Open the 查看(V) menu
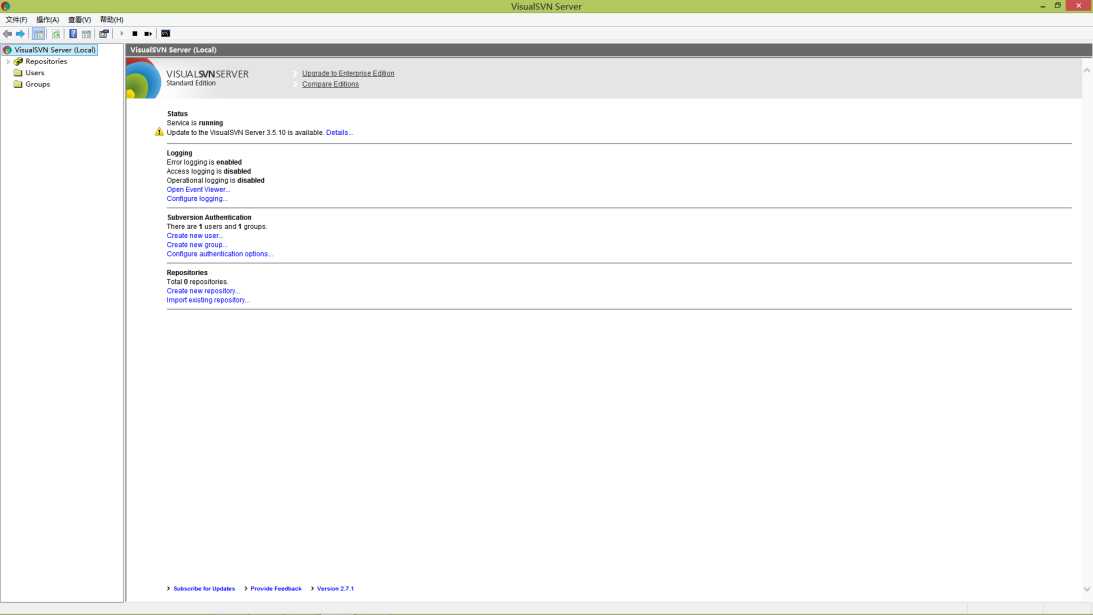Image resolution: width=1093 pixels, height=615 pixels. [79, 20]
